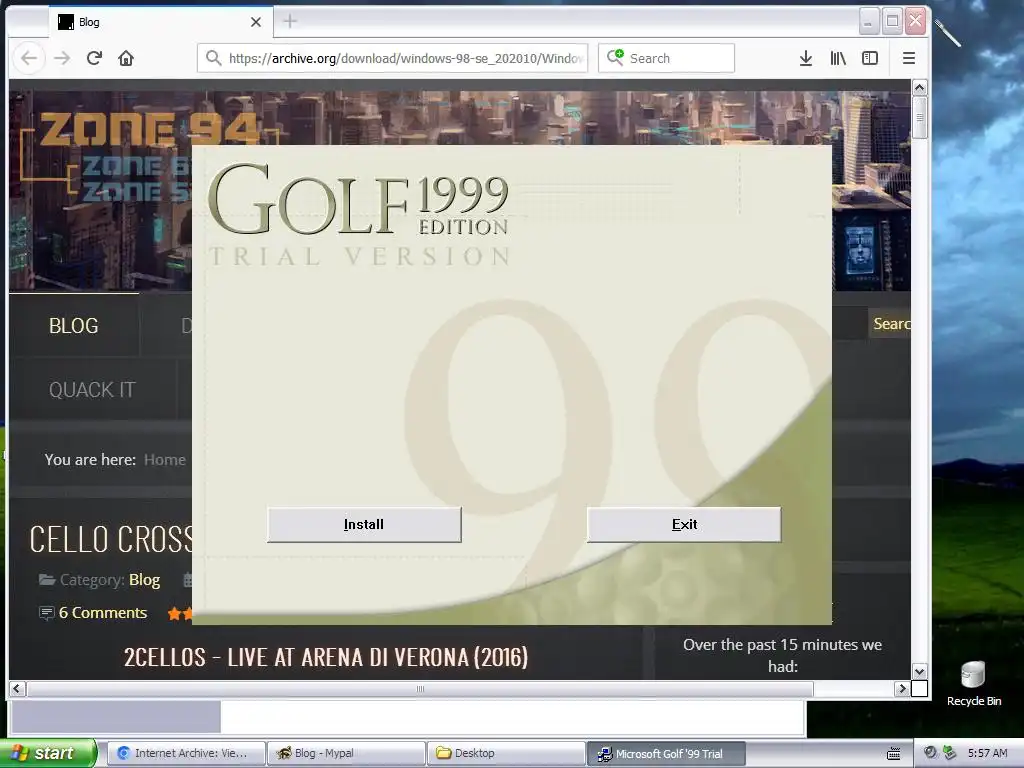Click the Home breadcrumb link

pos(165,460)
